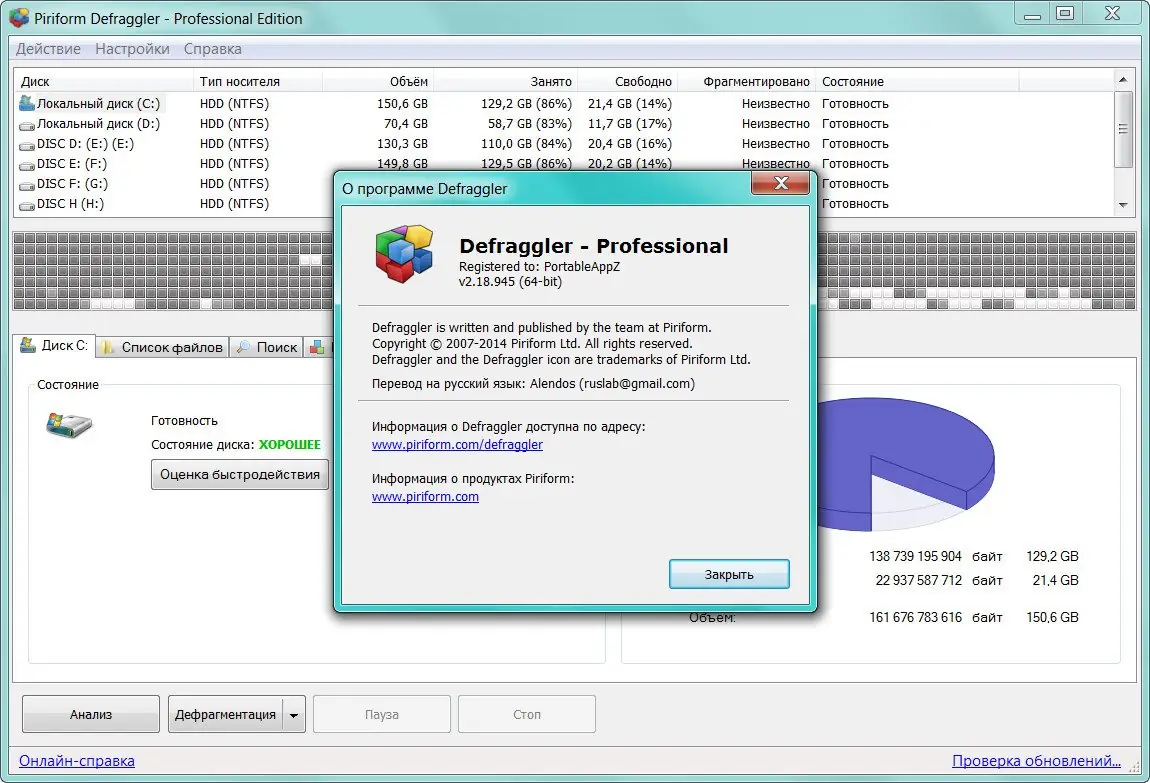
Task: Click the Стоп button
Action: [x=527, y=714]
